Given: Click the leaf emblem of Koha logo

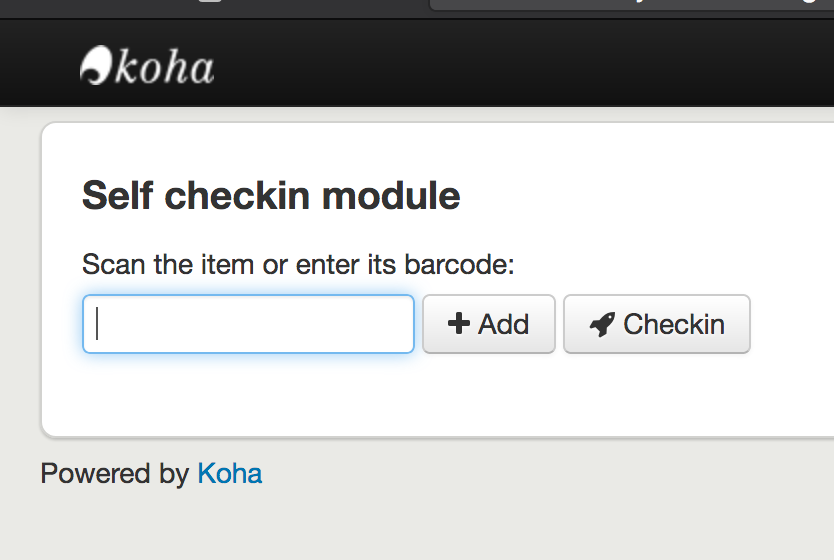Looking at the screenshot, I should pos(95,66).
